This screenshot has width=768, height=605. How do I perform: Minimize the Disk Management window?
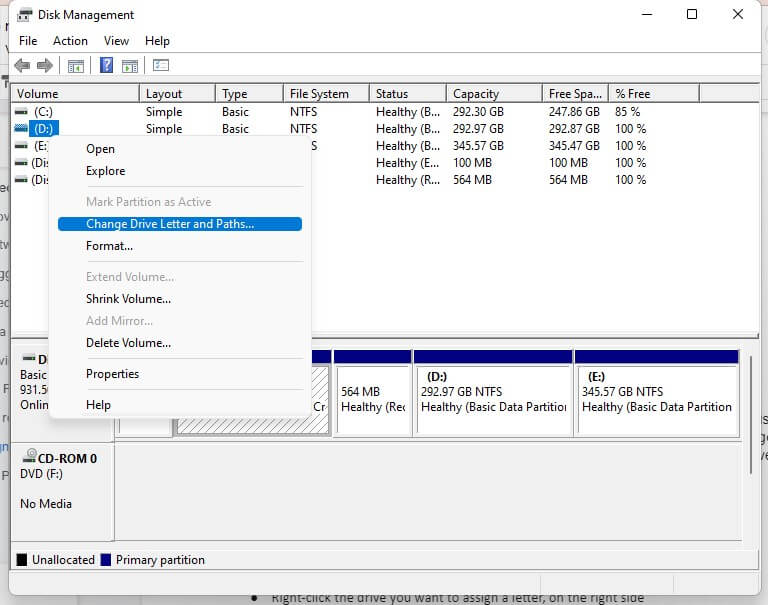click(647, 14)
